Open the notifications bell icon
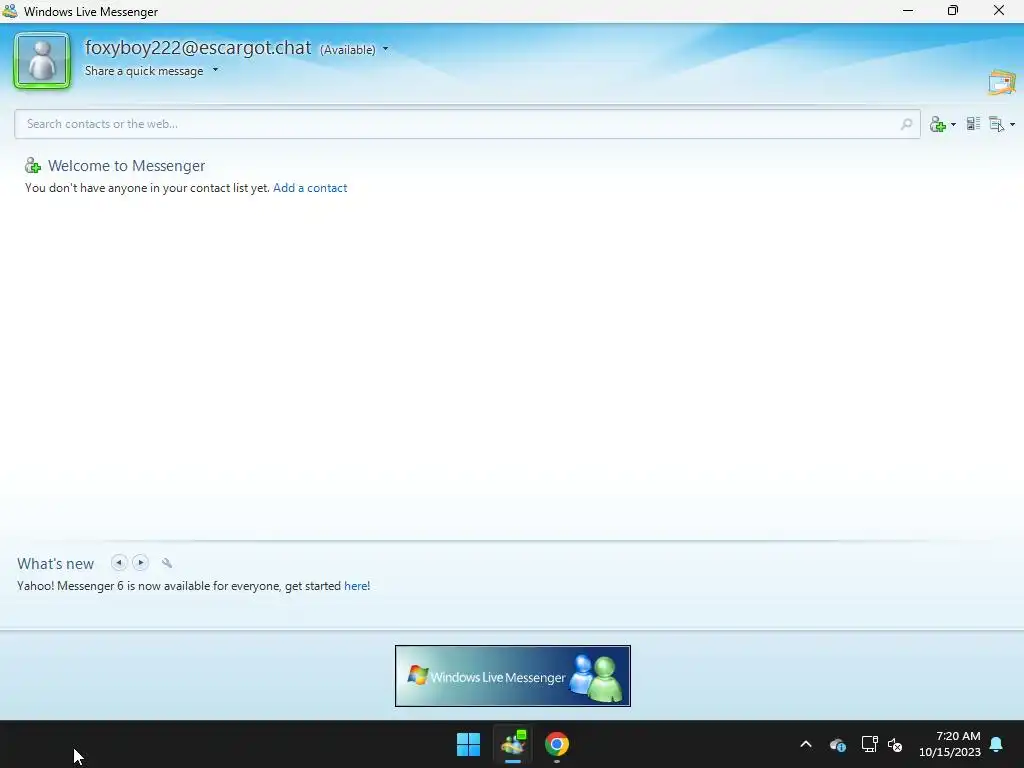The image size is (1024, 768). click(997, 744)
